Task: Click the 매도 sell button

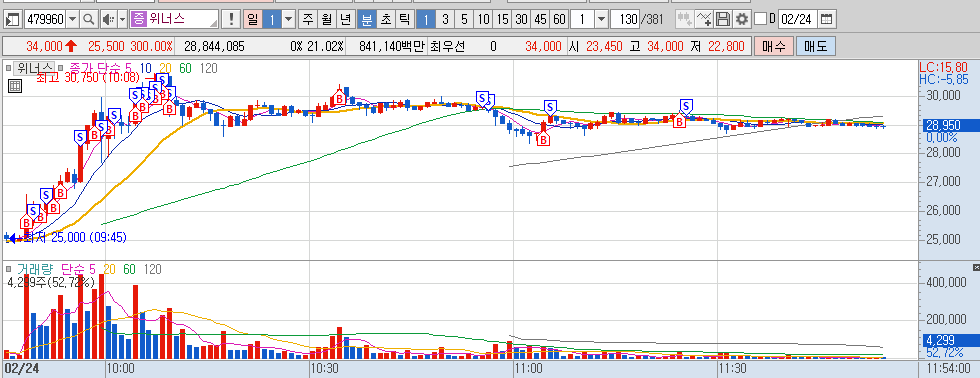Action: tap(815, 46)
